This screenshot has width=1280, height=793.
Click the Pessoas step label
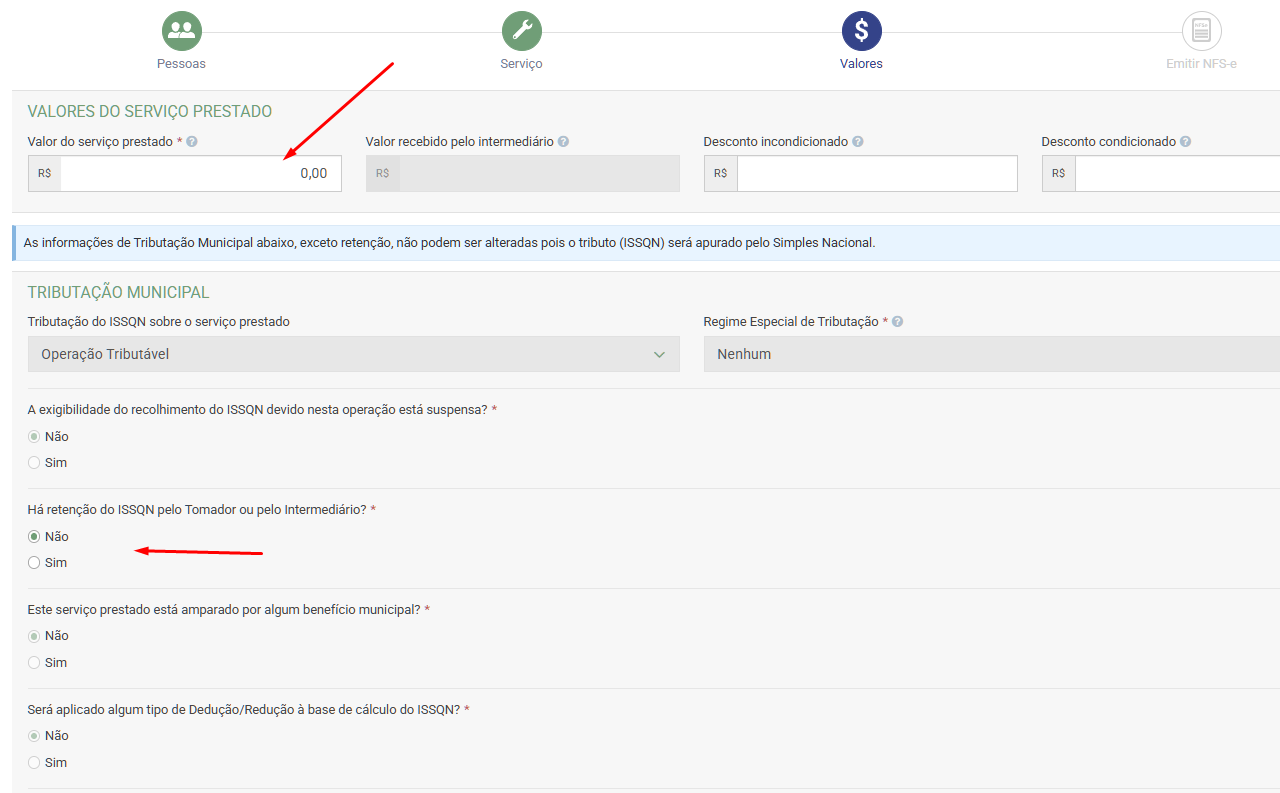[181, 64]
